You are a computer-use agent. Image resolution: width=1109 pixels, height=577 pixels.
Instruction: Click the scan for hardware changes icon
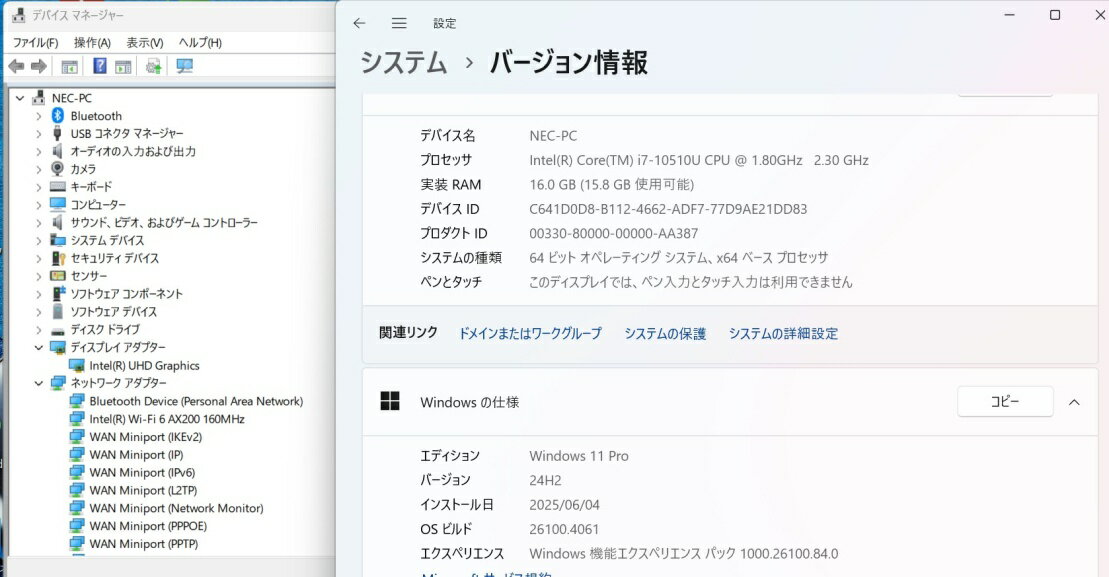pyautogui.click(x=184, y=66)
